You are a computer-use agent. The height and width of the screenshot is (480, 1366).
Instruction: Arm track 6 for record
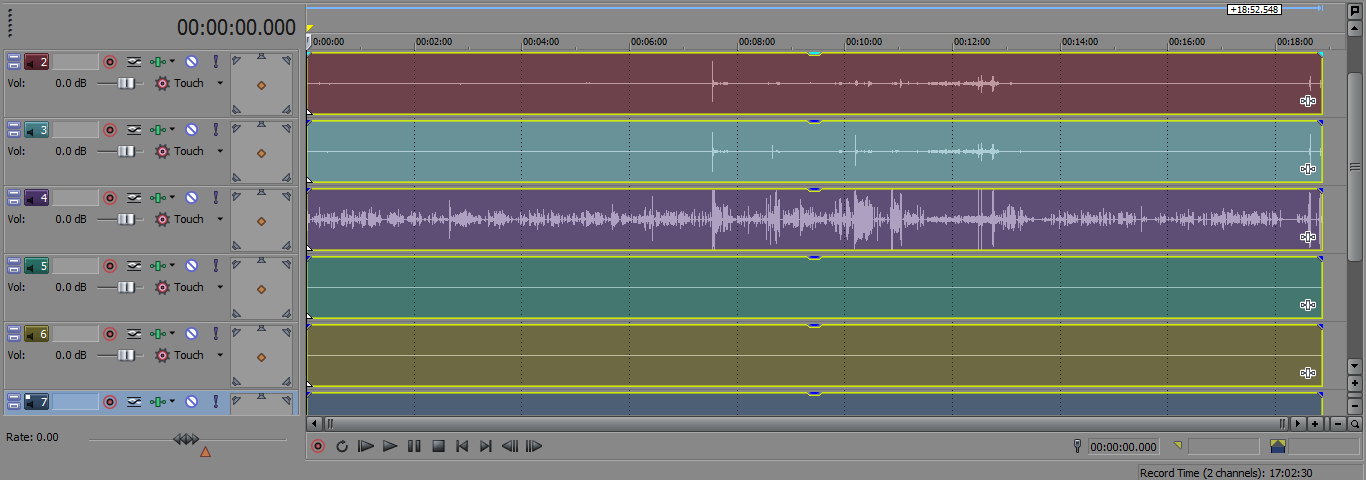pos(111,334)
